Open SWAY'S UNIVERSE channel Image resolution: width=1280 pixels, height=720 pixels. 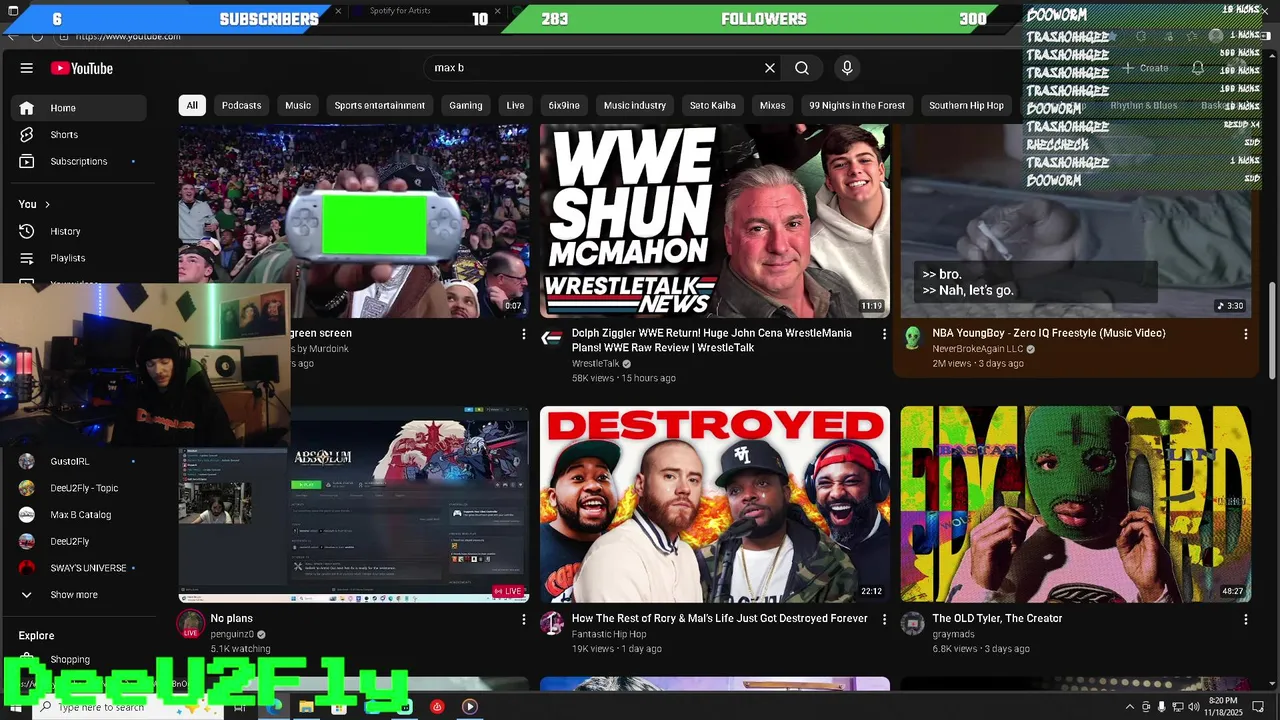(79, 568)
